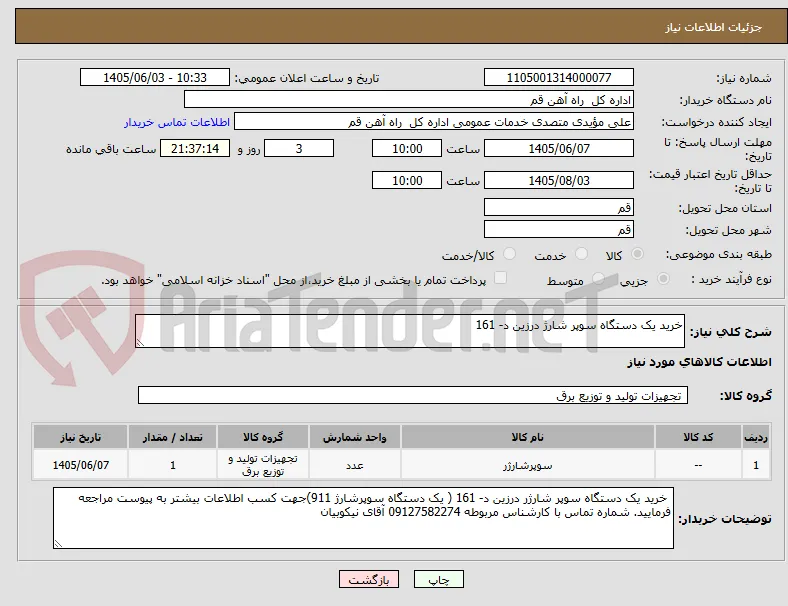Select the متوسط purchase type radio
This screenshot has height=606, width=788.
(598, 278)
